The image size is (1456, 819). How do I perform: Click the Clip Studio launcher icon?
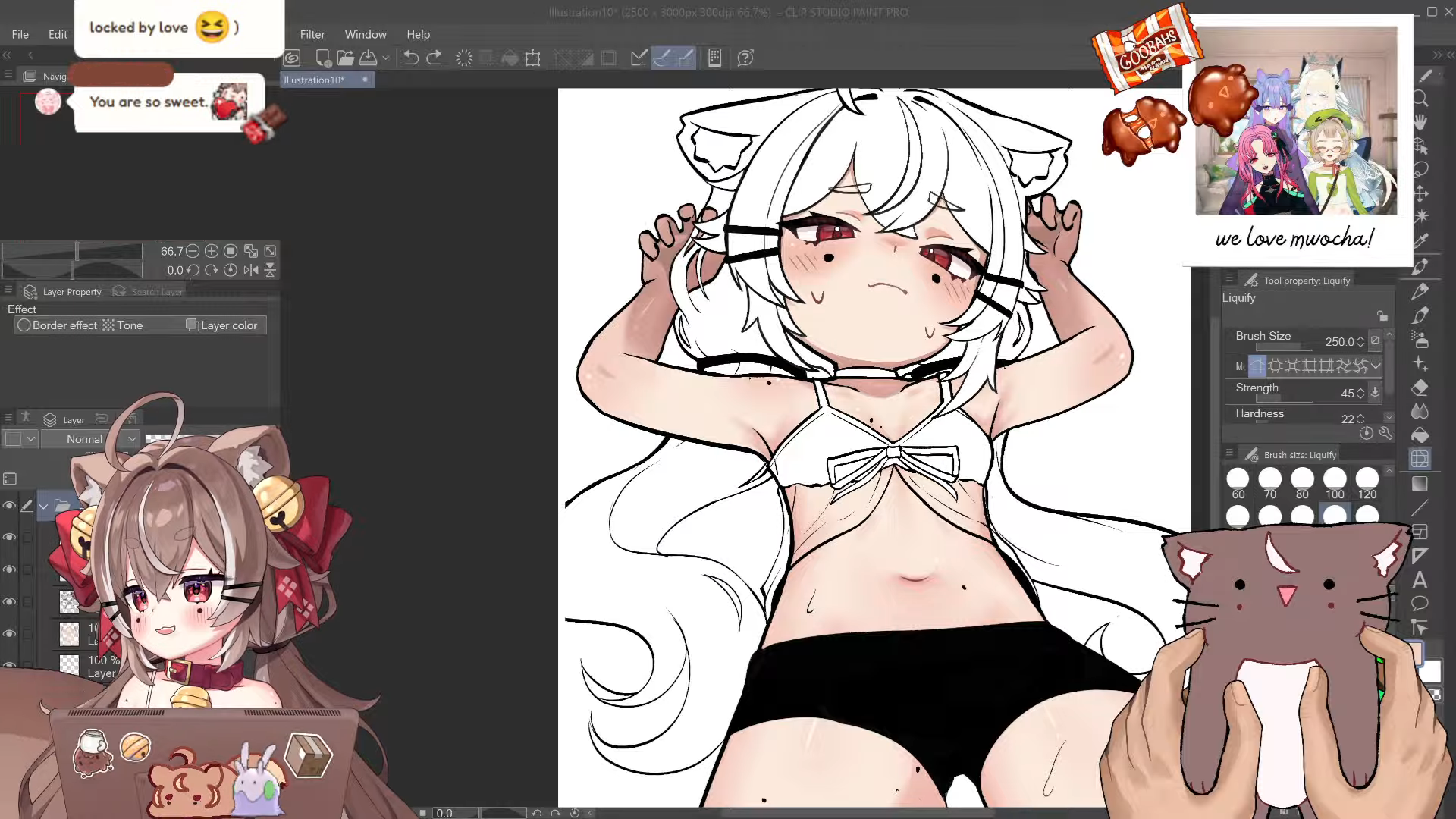coord(292,58)
